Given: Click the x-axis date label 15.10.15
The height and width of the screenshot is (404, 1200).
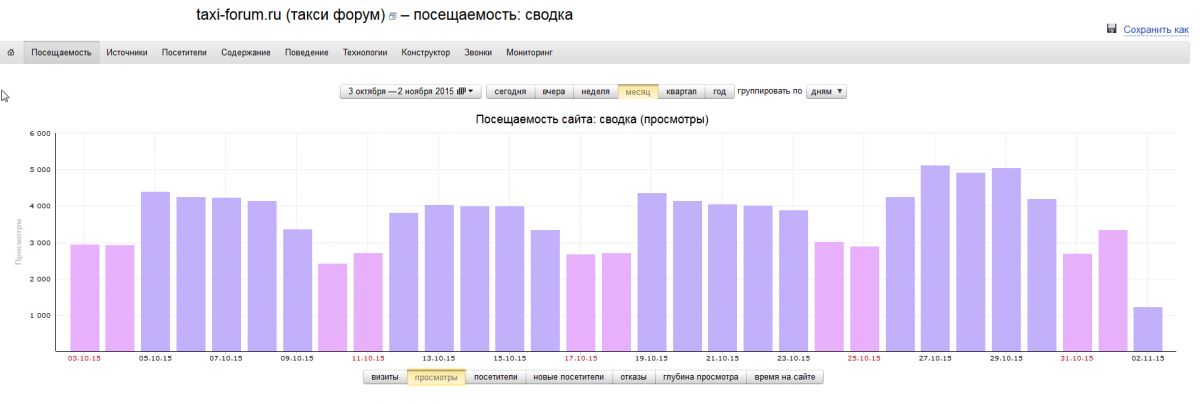Looking at the screenshot, I should [x=510, y=358].
